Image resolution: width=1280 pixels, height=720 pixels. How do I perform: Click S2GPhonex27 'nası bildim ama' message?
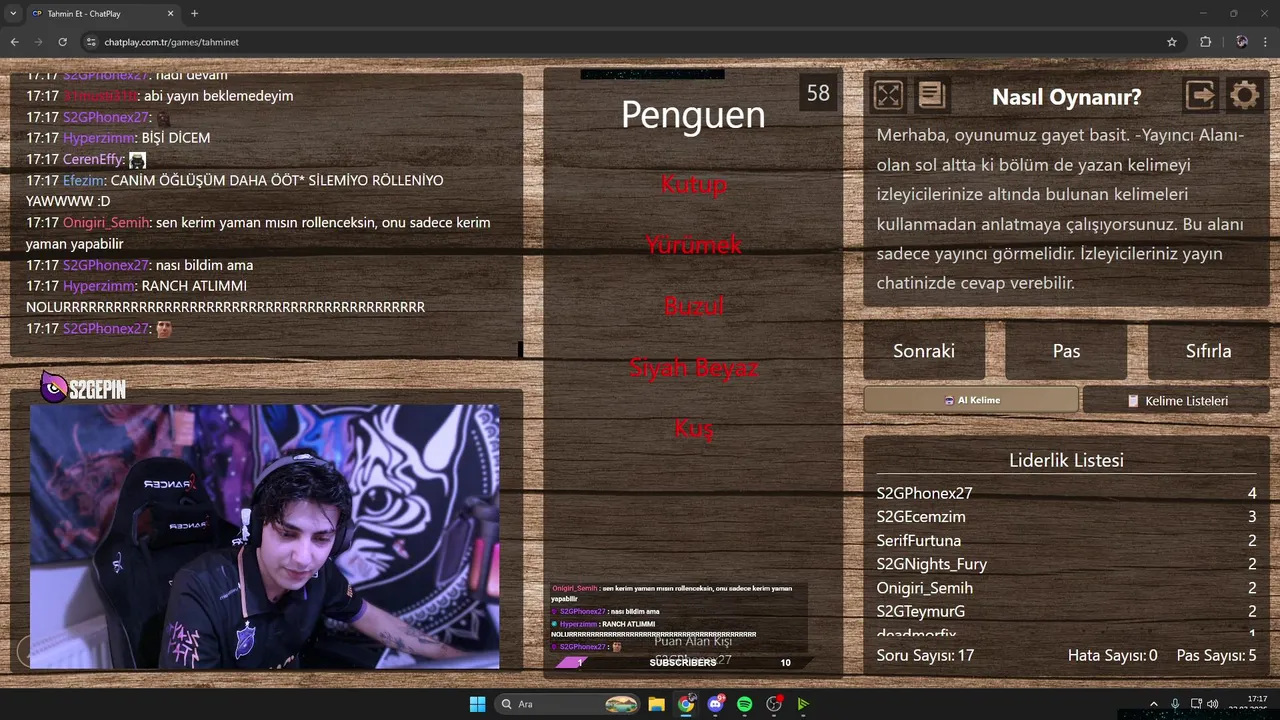click(139, 265)
